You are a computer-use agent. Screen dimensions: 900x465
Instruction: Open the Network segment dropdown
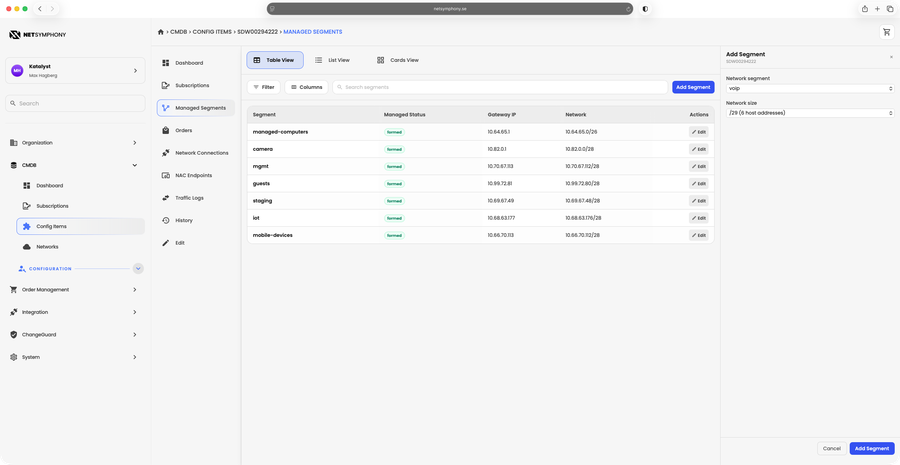pyautogui.click(x=810, y=88)
